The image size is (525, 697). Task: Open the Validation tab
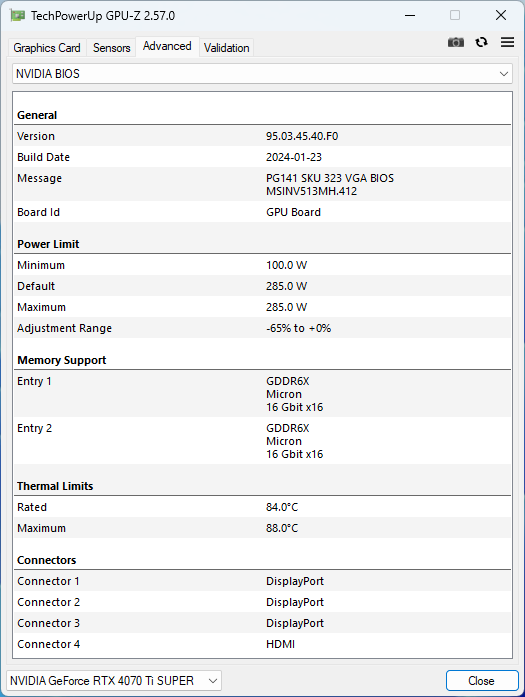pyautogui.click(x=226, y=48)
